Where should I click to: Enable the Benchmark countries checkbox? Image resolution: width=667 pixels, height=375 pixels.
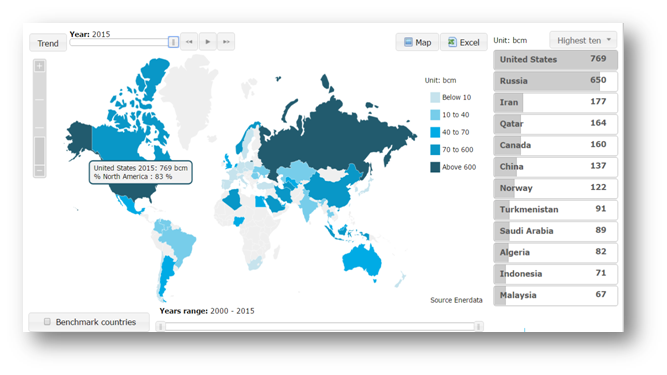[47, 321]
